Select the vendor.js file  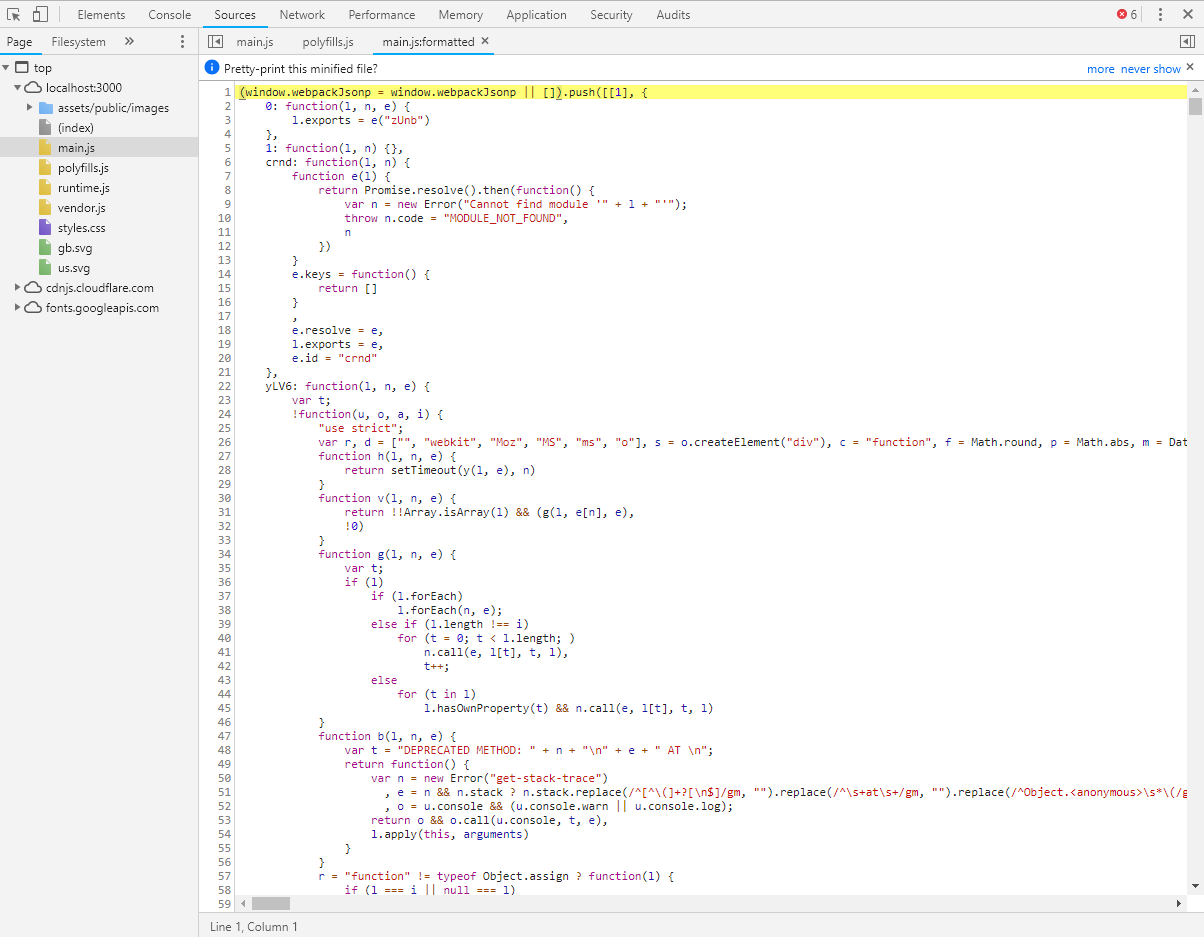pyautogui.click(x=81, y=208)
